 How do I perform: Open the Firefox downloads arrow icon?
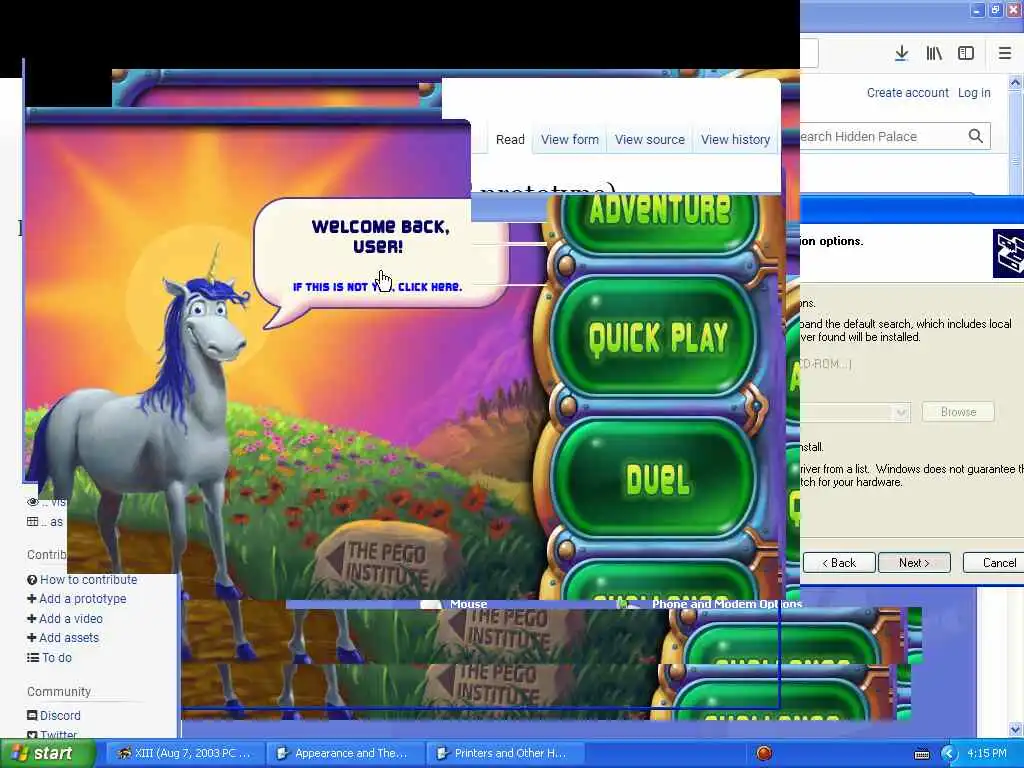(x=901, y=54)
